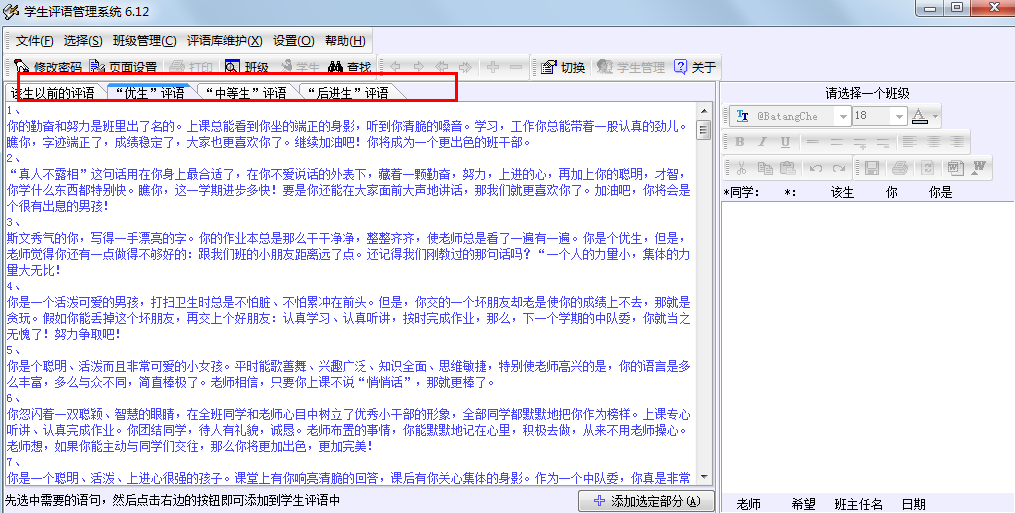Image resolution: width=1015 pixels, height=513 pixels.
Task: Open the 文件(F) menu
Action: pyautogui.click(x=34, y=41)
